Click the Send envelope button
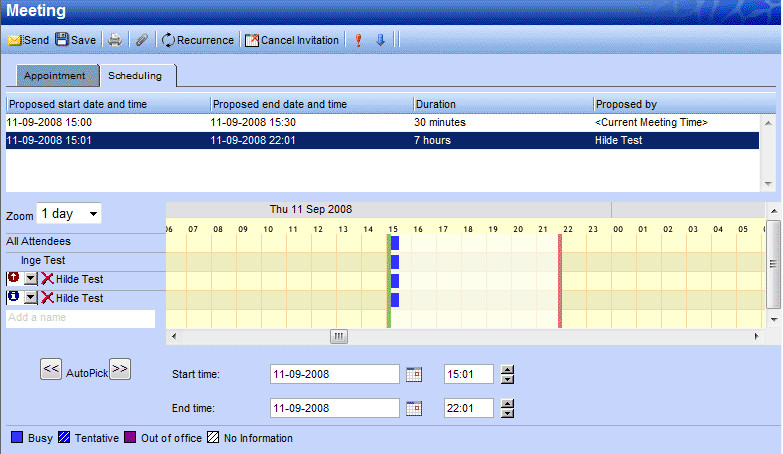 28,40
